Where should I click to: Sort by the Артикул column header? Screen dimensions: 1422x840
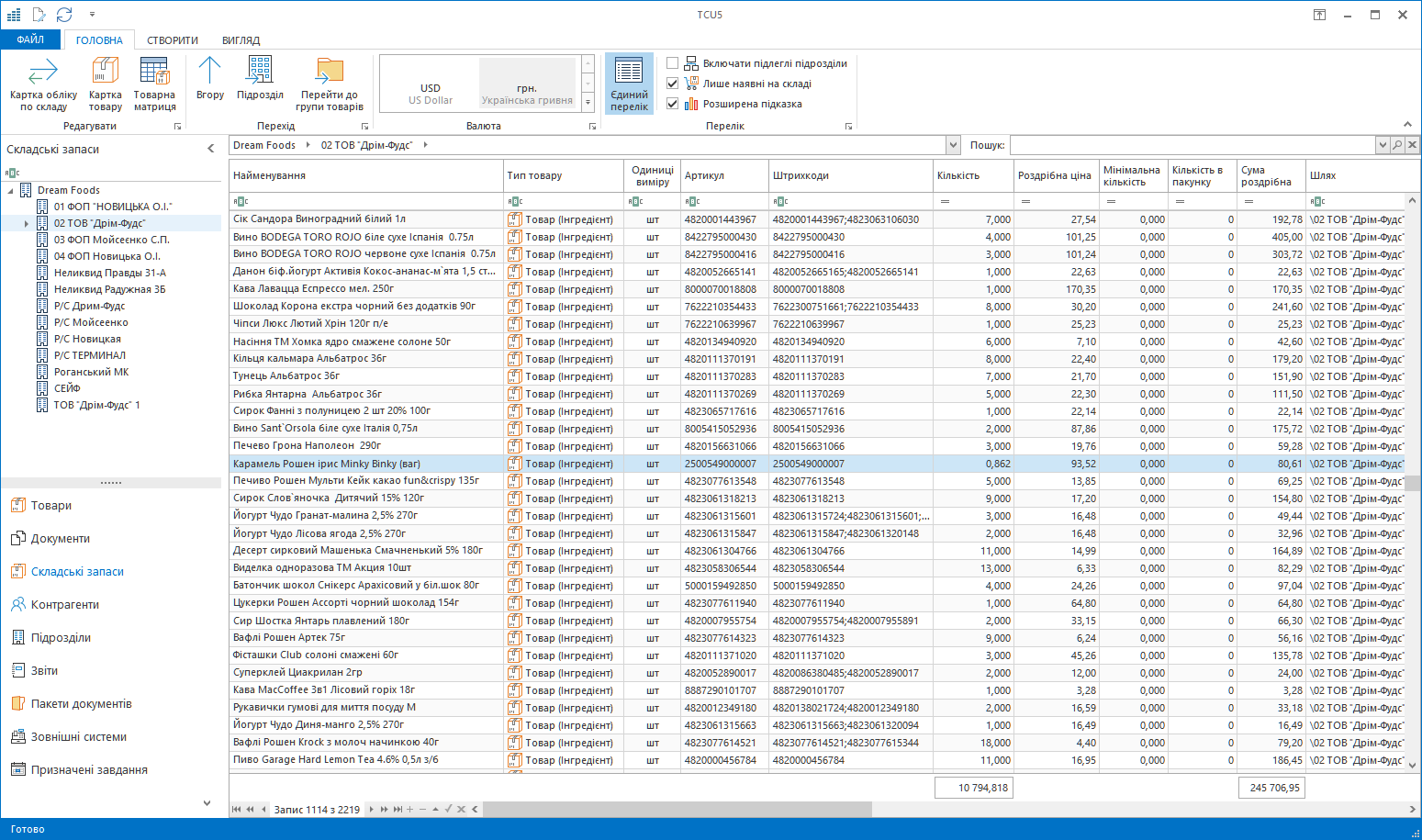click(x=724, y=175)
